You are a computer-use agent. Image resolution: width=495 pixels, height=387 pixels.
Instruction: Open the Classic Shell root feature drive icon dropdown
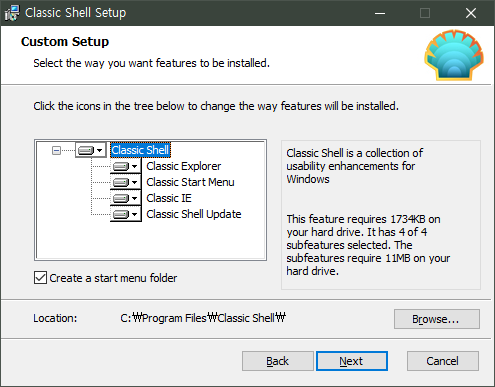coord(90,150)
